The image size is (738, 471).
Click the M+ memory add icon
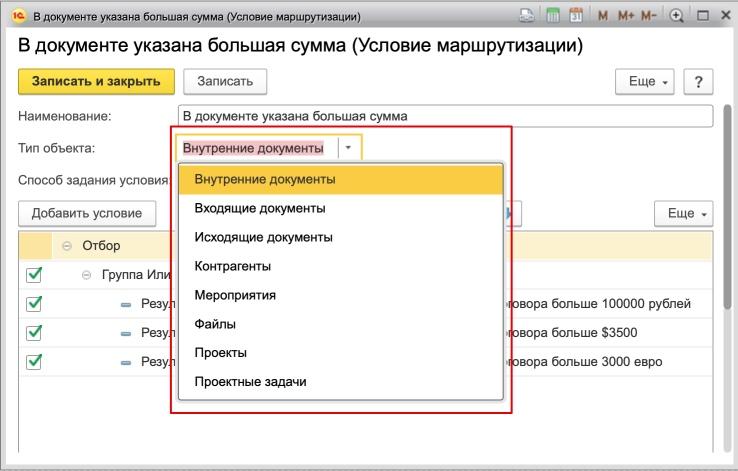626,17
